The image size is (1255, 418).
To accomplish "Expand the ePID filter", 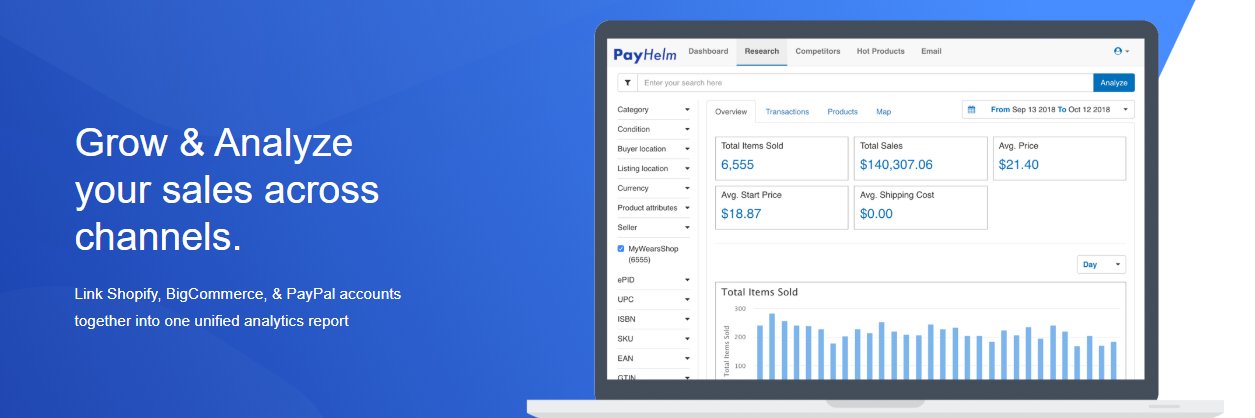I will tap(654, 280).
